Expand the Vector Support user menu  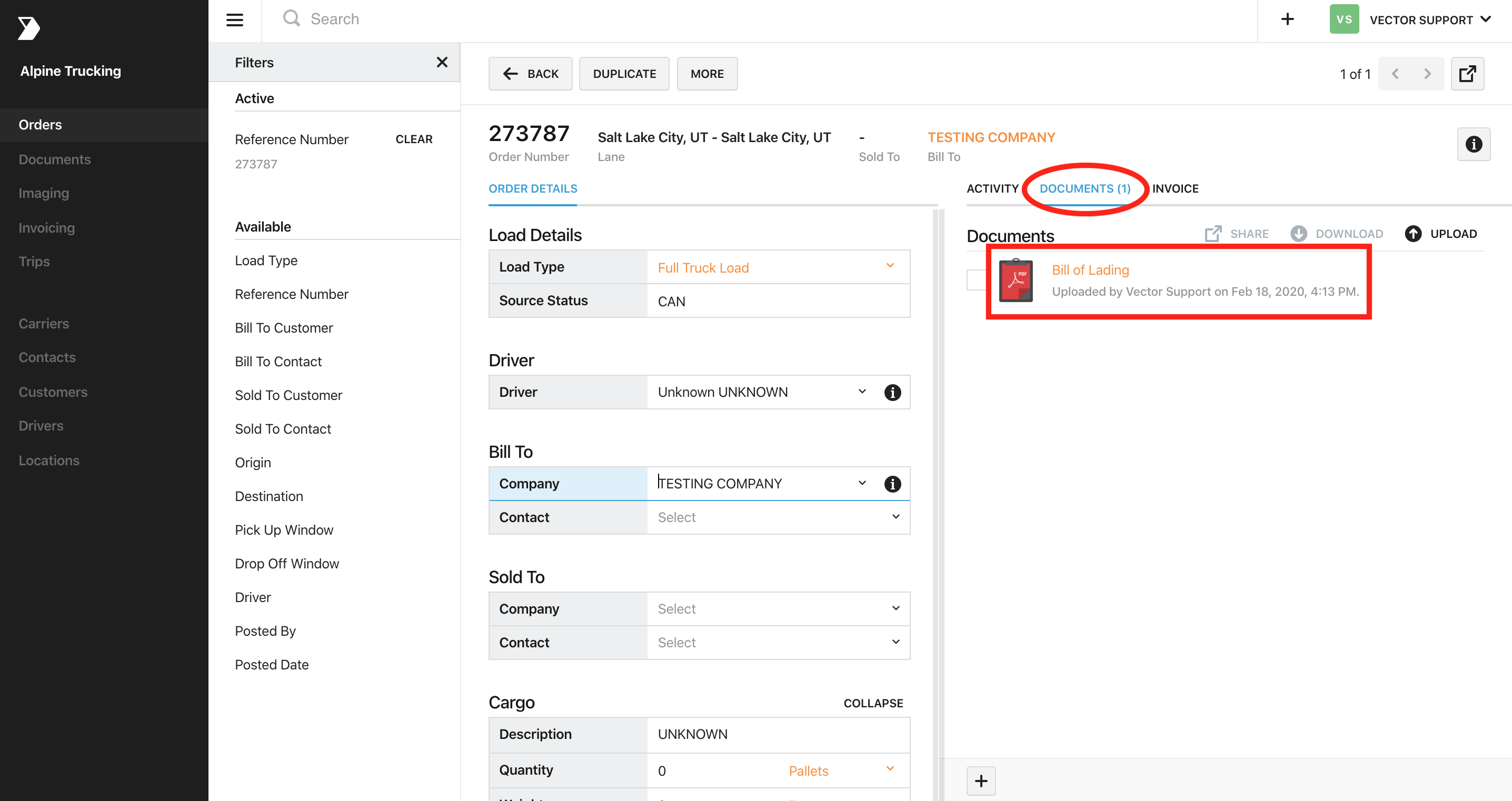click(x=1430, y=20)
